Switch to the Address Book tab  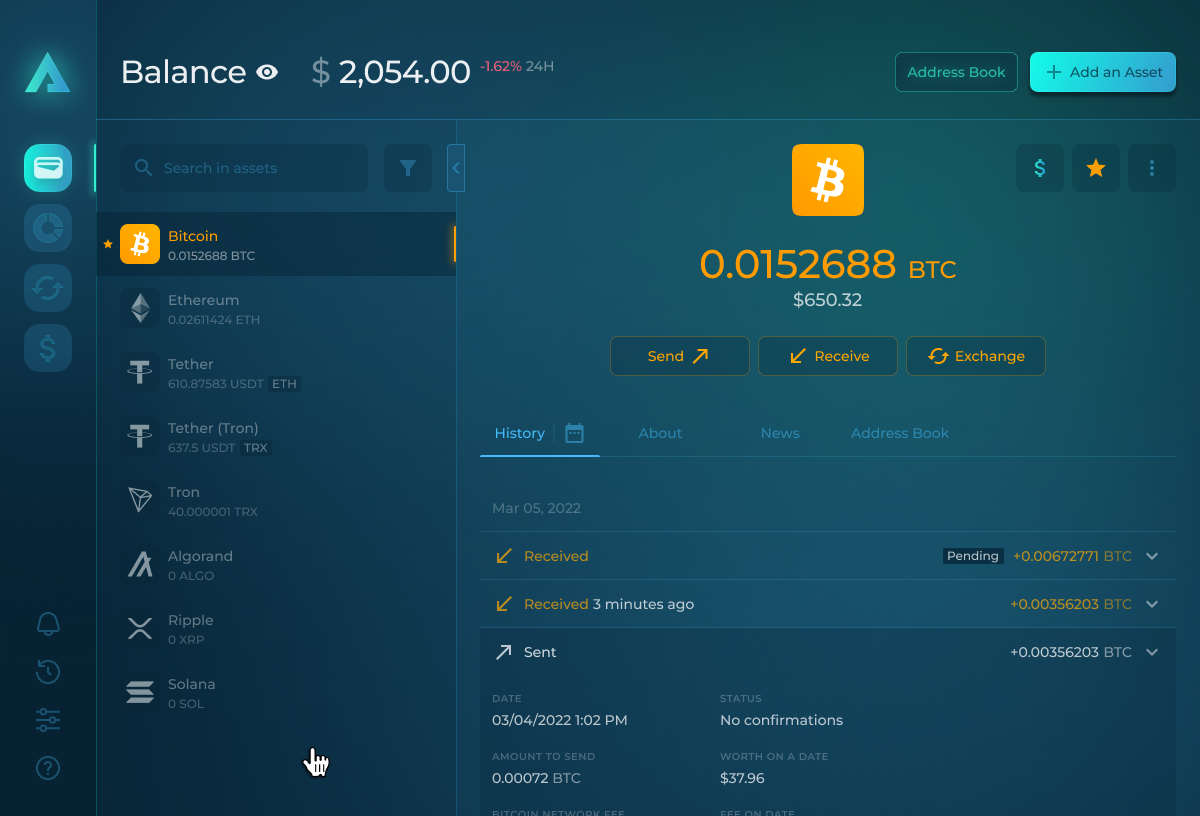(900, 433)
